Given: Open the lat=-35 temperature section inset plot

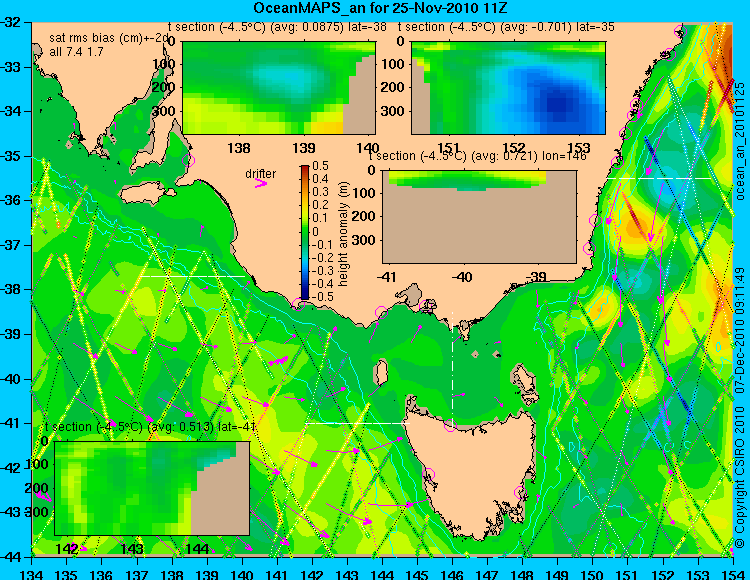Looking at the screenshot, I should coord(508,88).
